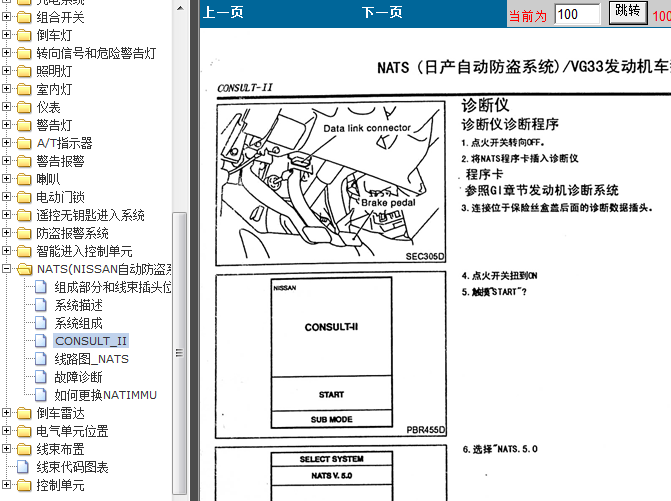Screen dimensions: 671x501
Task: Click the 倒车灯 folder icon
Action: pos(24,35)
